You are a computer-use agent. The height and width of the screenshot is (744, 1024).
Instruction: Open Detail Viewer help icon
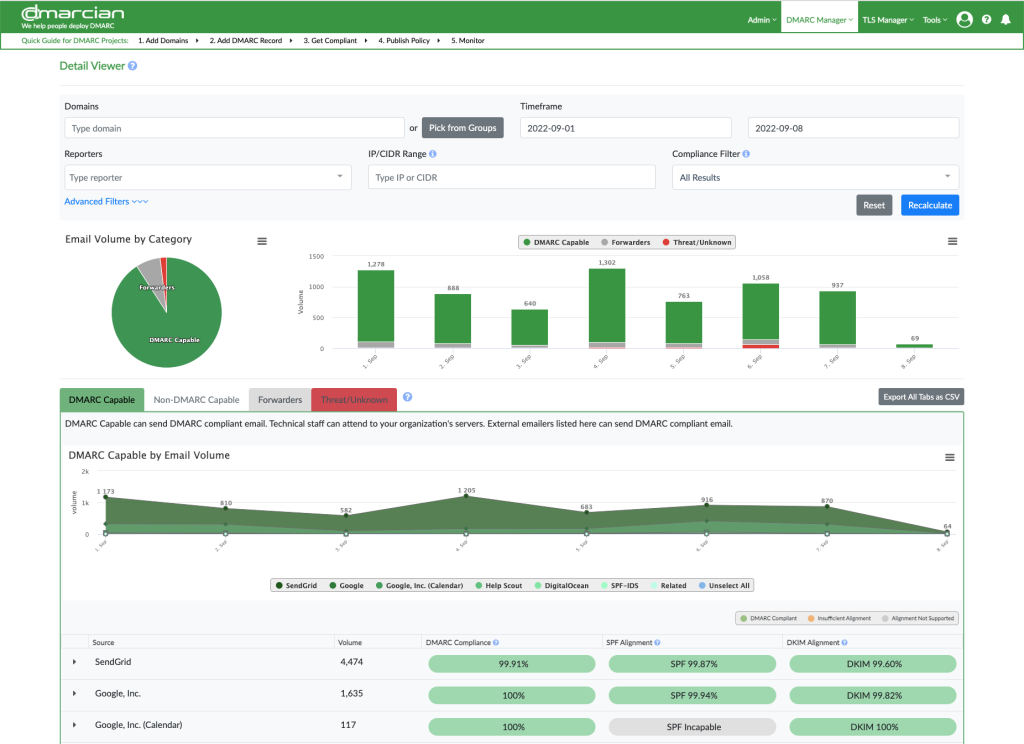pos(133,66)
